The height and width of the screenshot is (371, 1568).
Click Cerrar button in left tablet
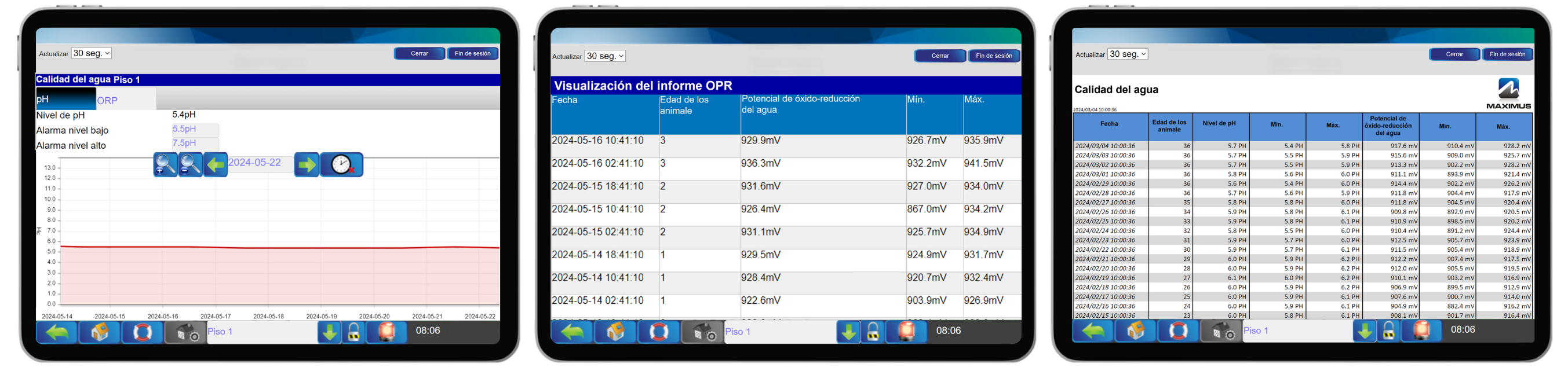click(x=420, y=53)
